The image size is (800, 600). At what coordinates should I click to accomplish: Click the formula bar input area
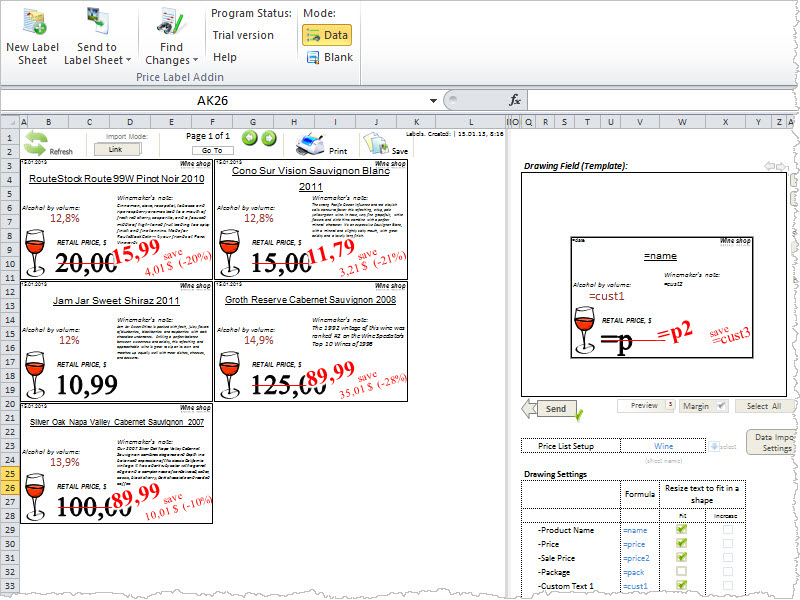click(x=661, y=100)
